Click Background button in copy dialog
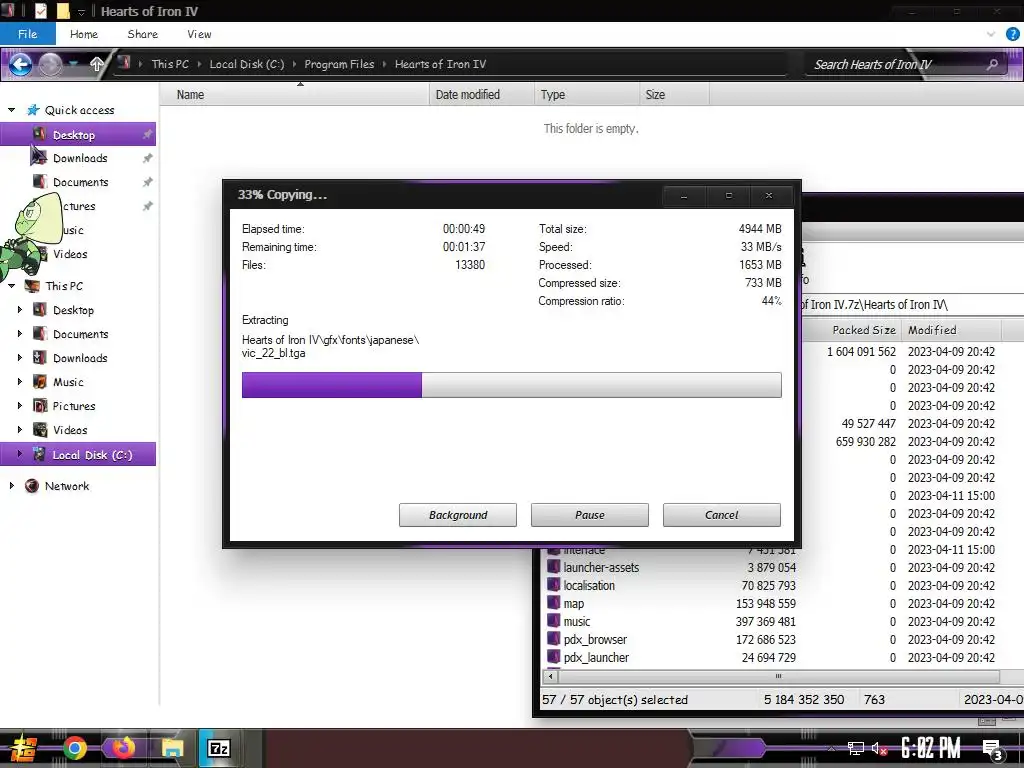This screenshot has width=1024, height=768. click(x=458, y=515)
